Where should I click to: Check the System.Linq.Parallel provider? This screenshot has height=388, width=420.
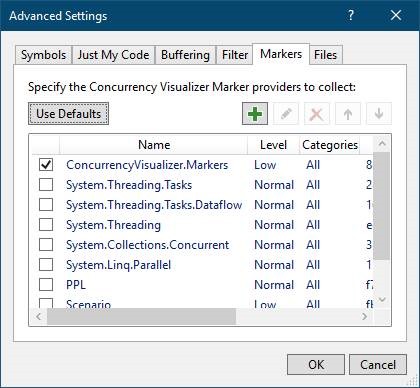coord(46,265)
